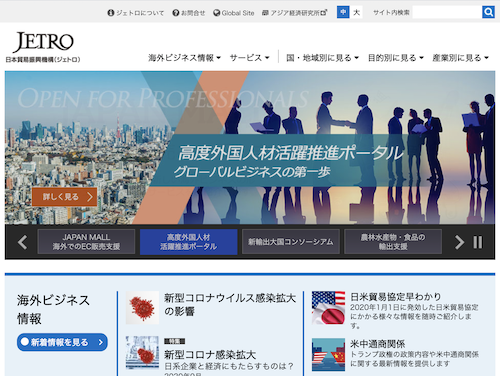Image resolution: width=500 pixels, height=376 pixels.
Task: Click the 詳しく見る orange banner button
Action: (65, 197)
